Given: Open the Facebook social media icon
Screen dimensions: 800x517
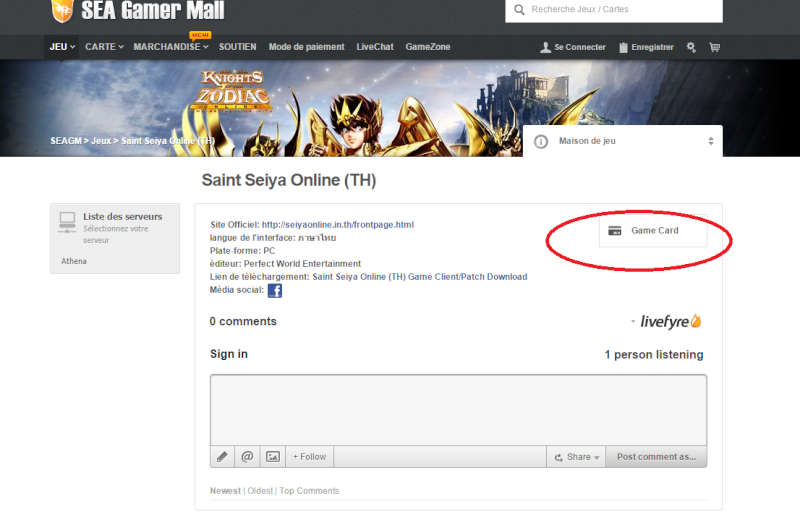Looking at the screenshot, I should coord(274,290).
